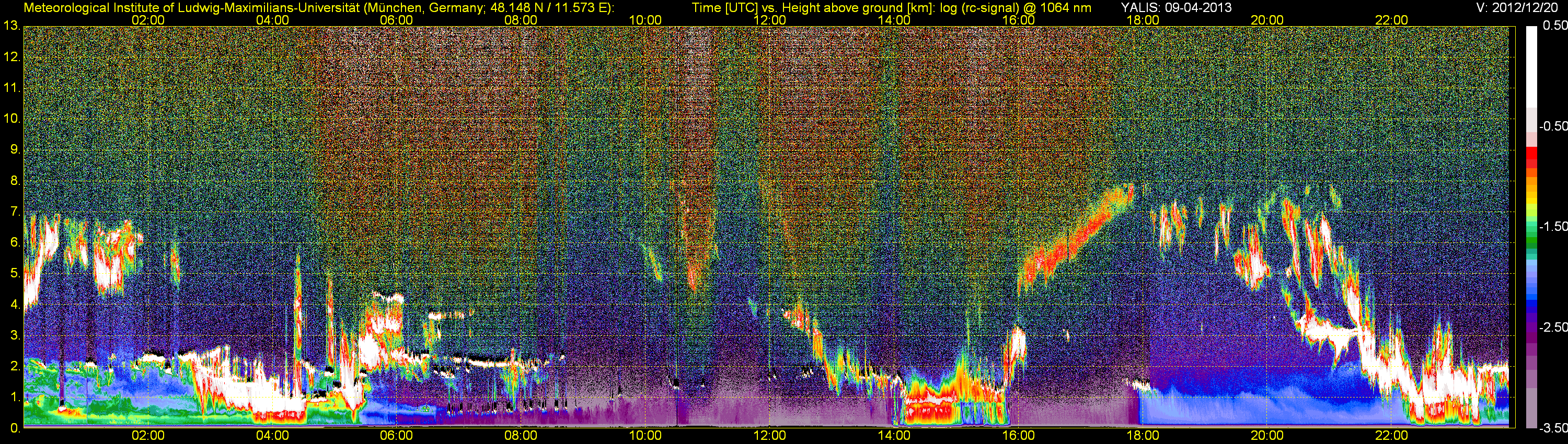Click the color scale value '-1.50'

point(1553,226)
